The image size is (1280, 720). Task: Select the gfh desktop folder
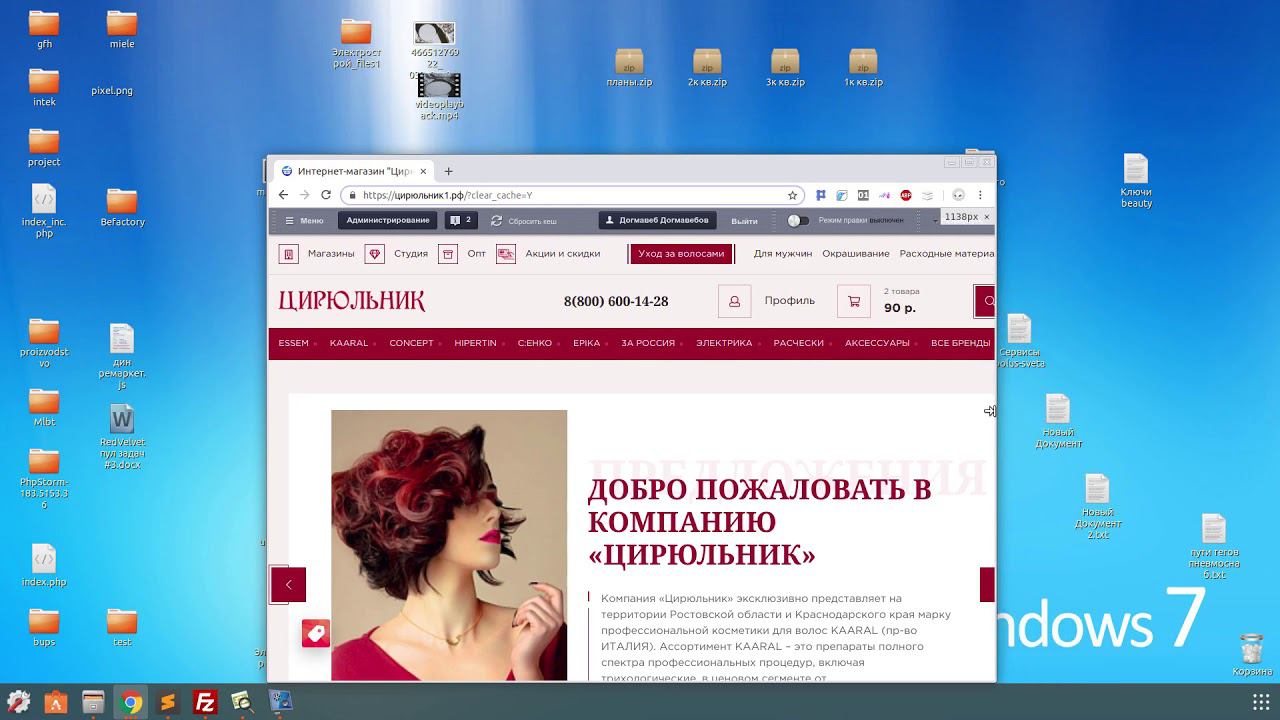[44, 30]
